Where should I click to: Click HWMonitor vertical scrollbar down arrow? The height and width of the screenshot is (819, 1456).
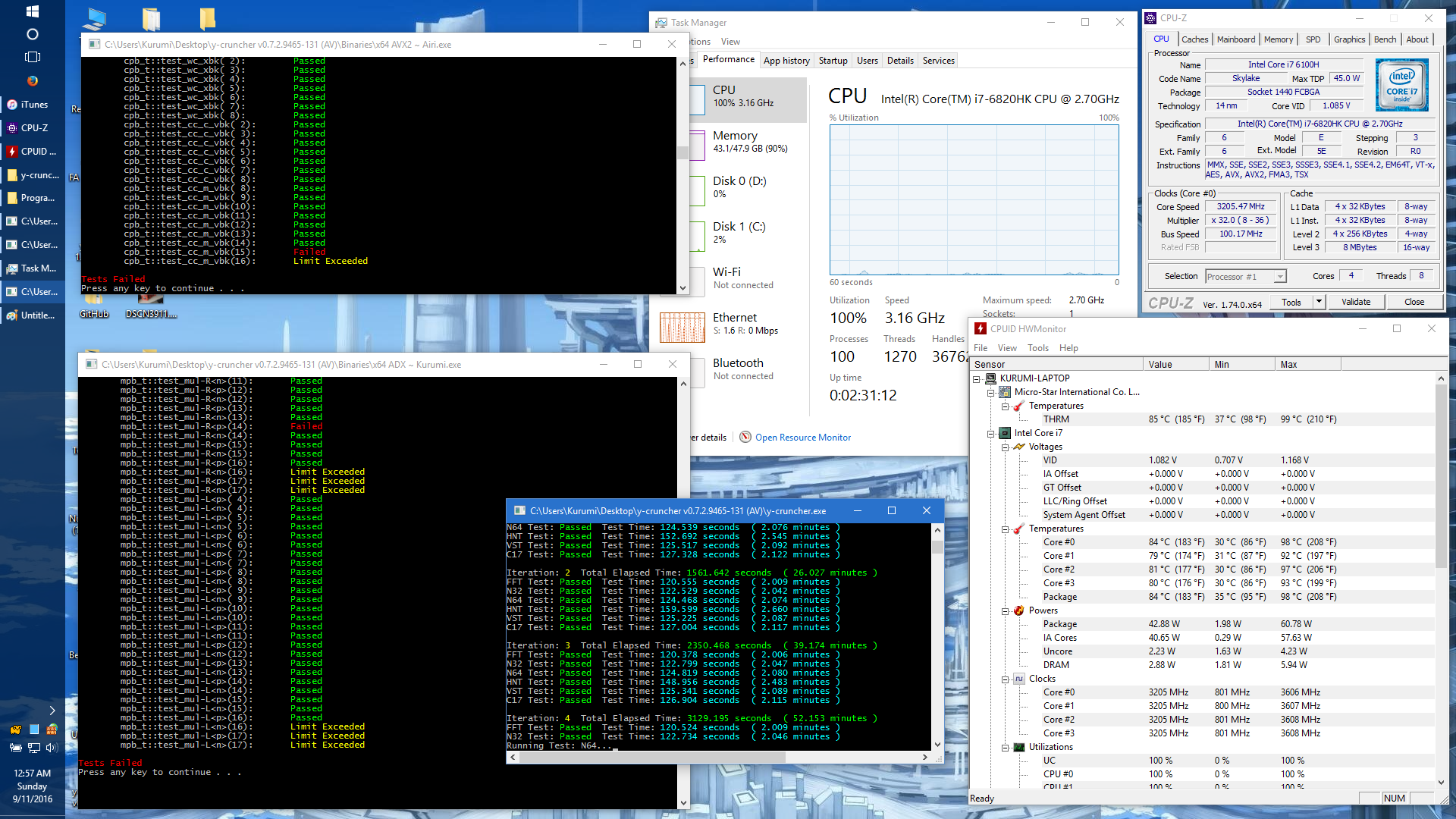(1441, 783)
